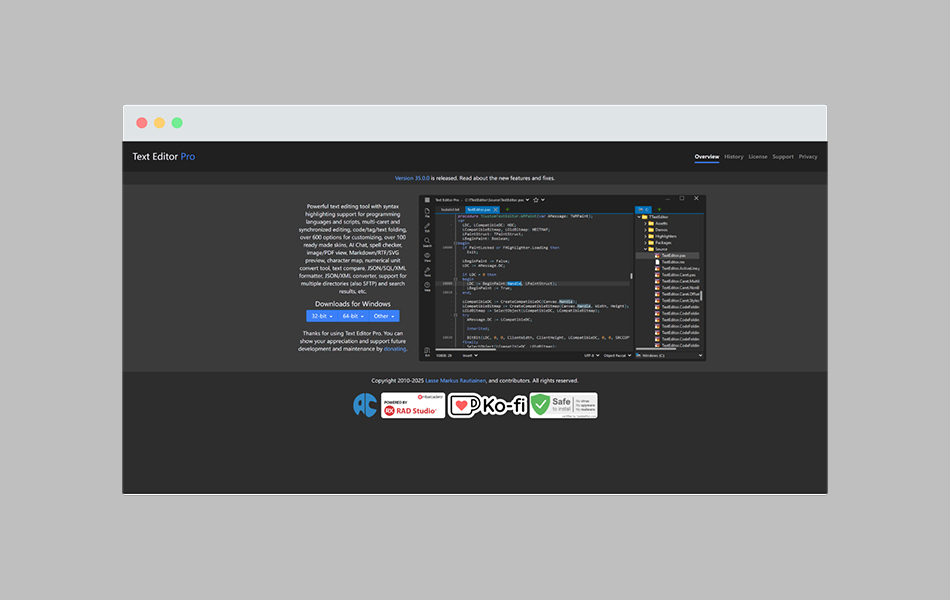This screenshot has width=950, height=600.
Task: Collapse the Source folder in the file tree
Action: point(645,249)
